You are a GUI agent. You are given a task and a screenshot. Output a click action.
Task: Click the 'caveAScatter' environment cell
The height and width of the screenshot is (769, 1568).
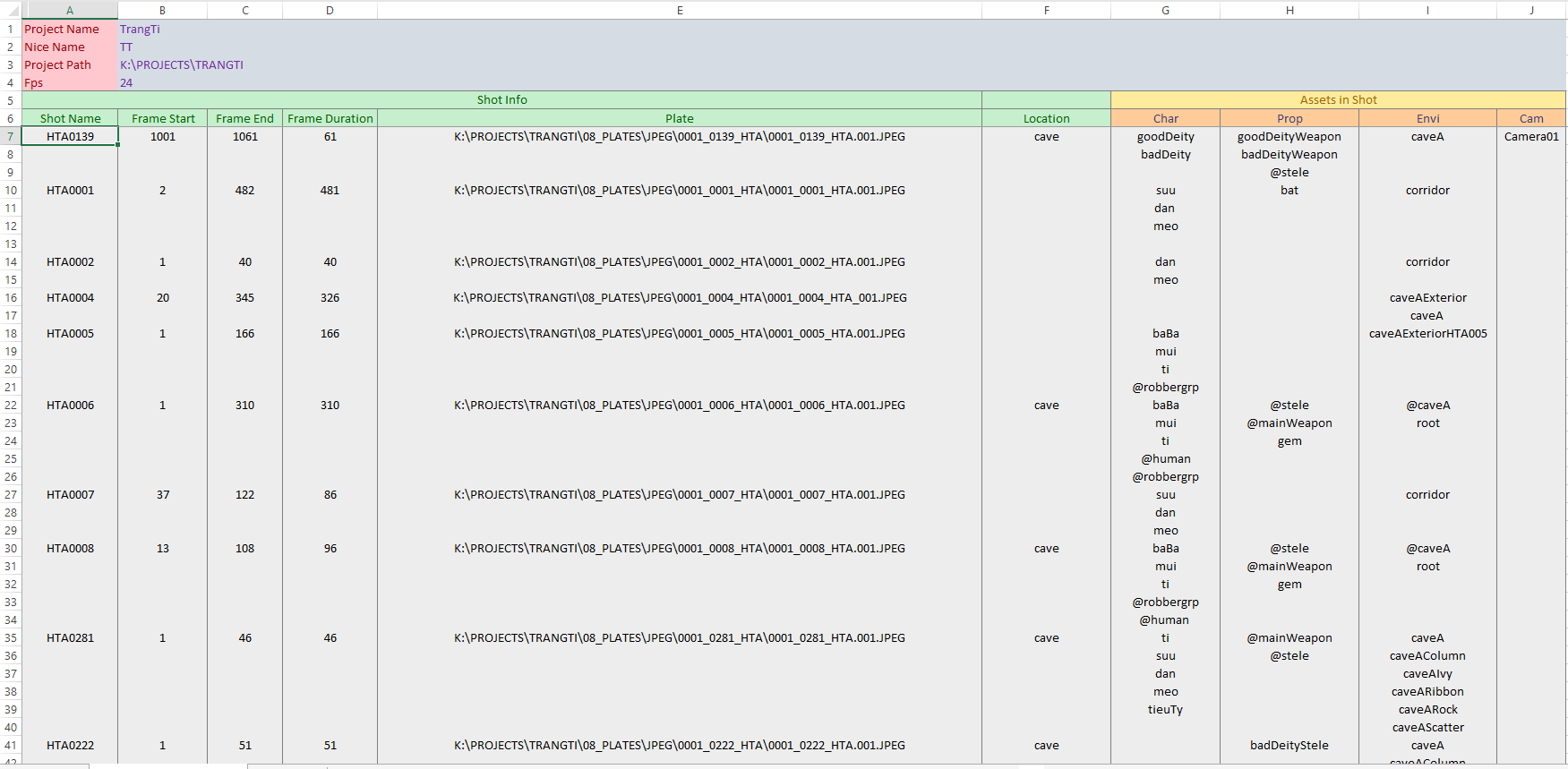[1427, 727]
